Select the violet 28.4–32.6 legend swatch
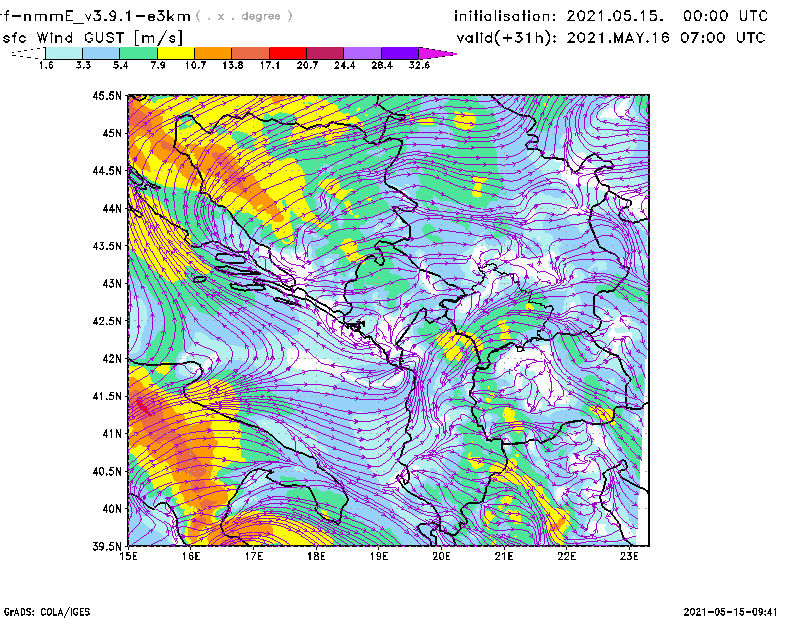This screenshot has width=800, height=618. coord(399,53)
